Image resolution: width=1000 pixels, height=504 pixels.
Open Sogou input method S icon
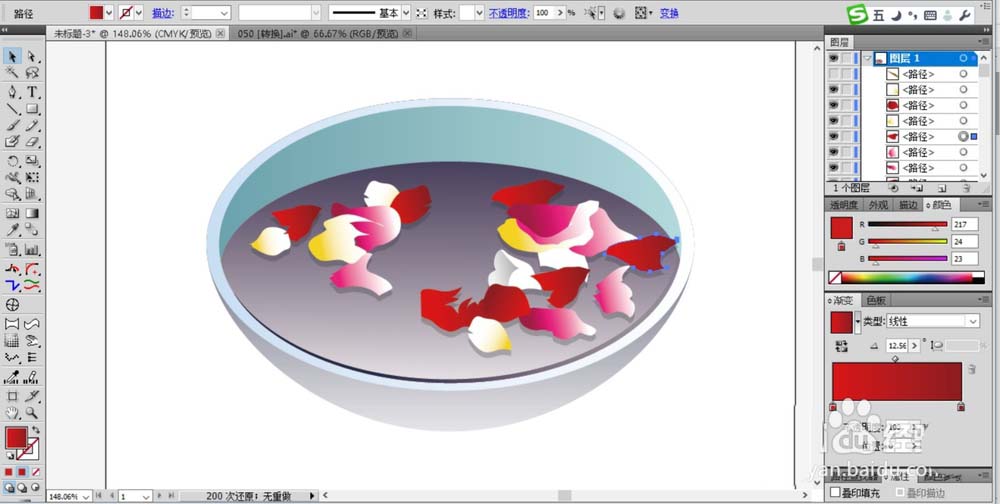point(858,15)
